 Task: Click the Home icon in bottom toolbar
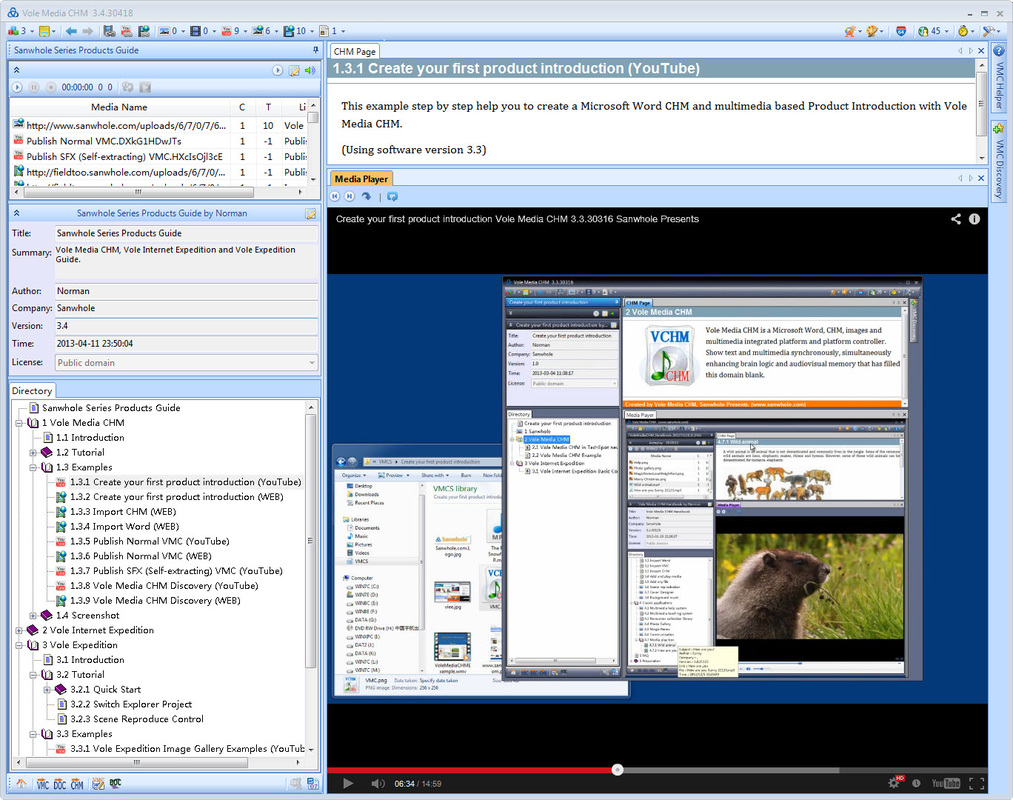point(21,784)
